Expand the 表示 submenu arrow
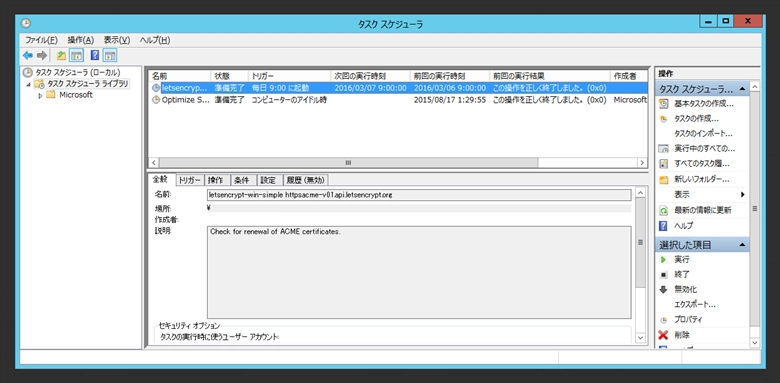This screenshot has width=780, height=383. tap(743, 194)
